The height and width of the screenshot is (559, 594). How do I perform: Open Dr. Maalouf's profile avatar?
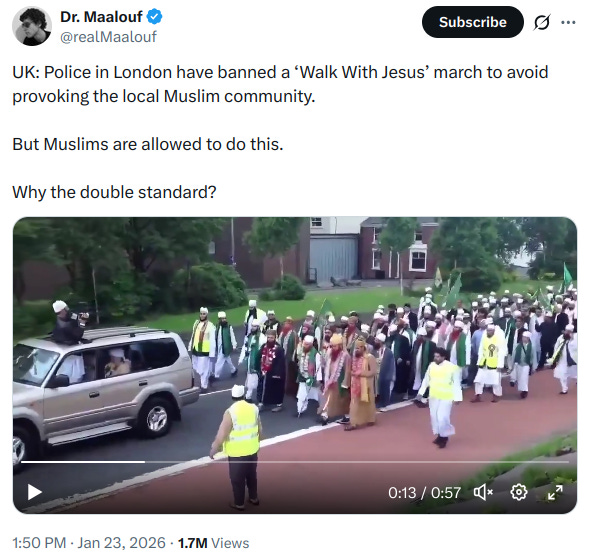pos(32,26)
